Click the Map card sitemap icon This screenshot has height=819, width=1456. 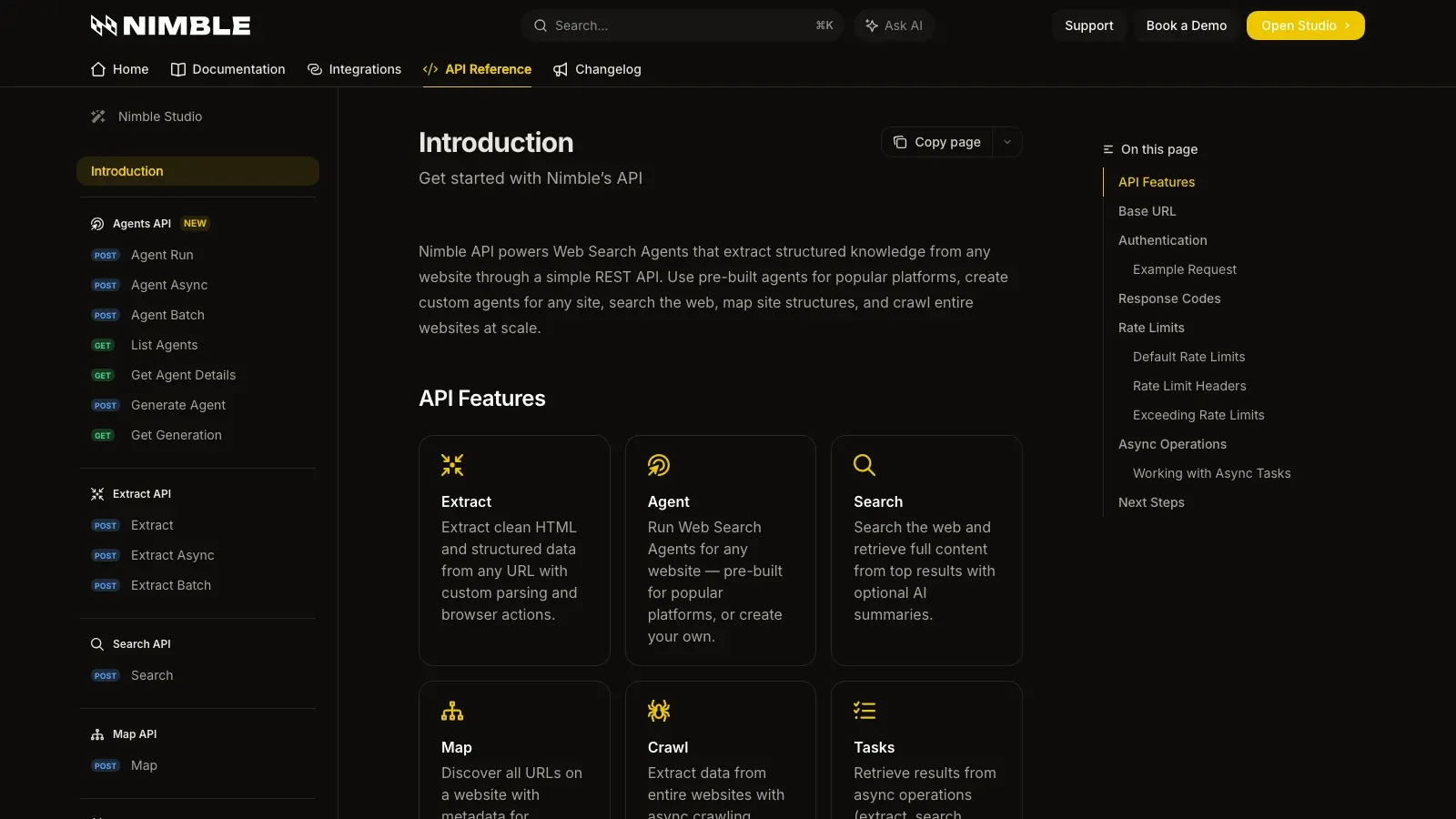[452, 711]
